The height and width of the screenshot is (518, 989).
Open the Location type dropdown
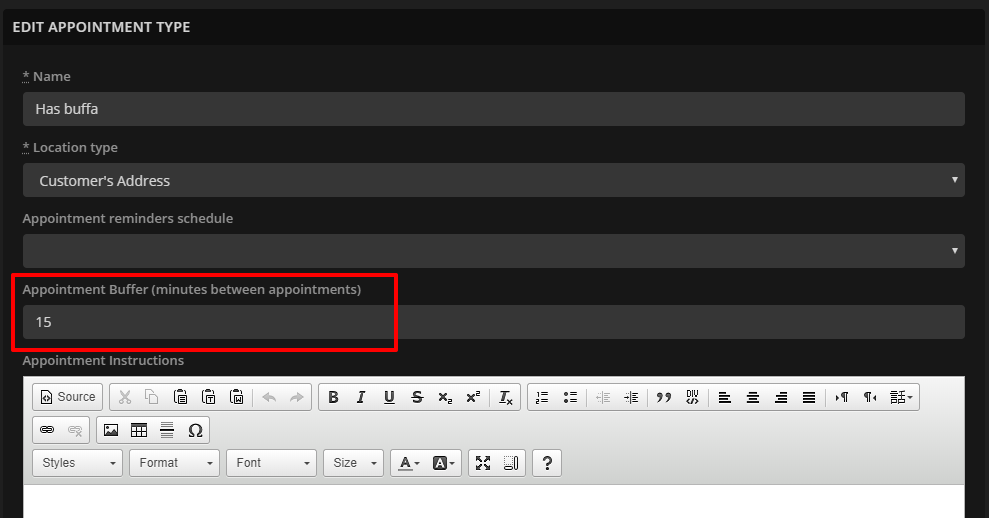click(493, 181)
